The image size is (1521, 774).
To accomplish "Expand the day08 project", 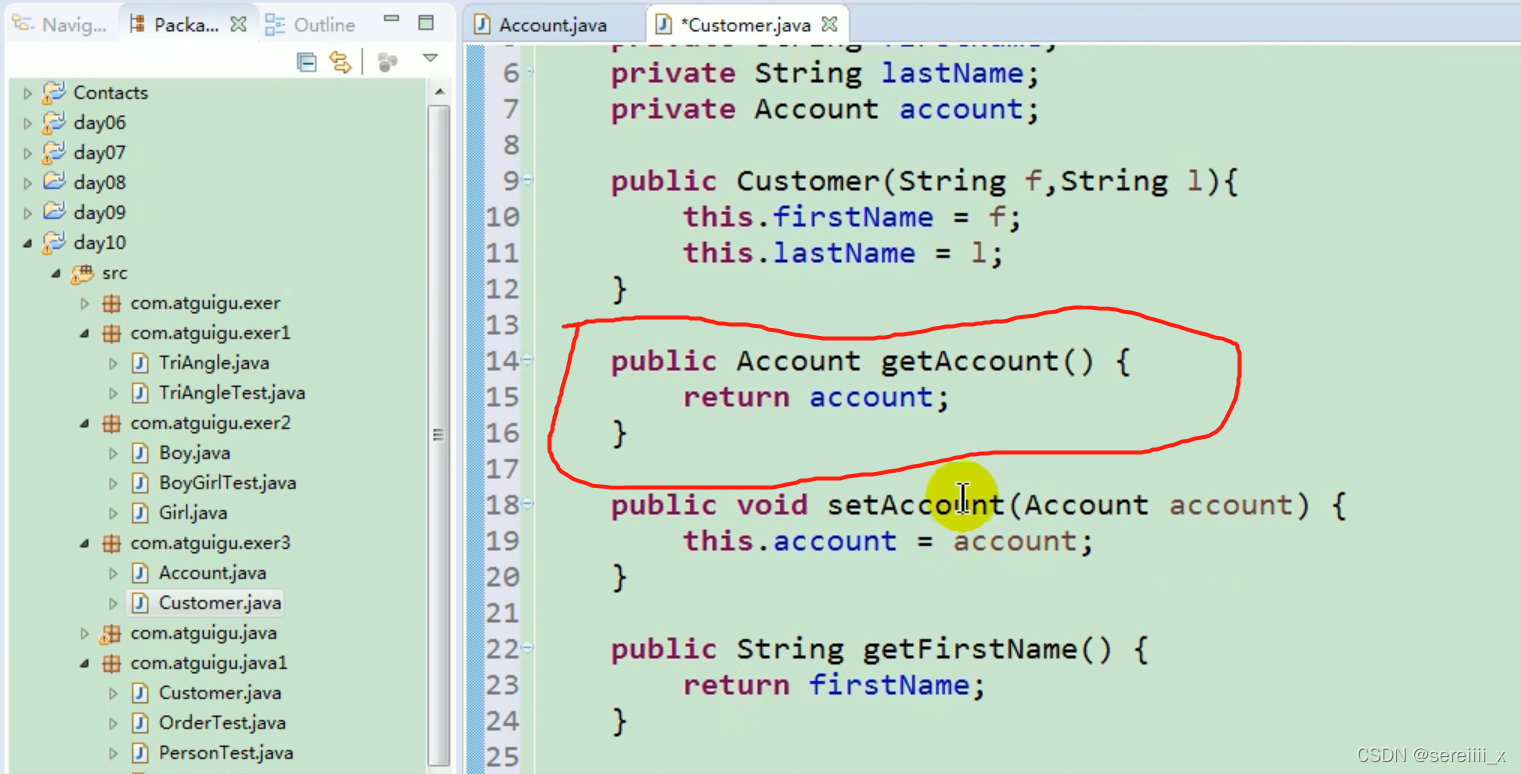I will pyautogui.click(x=27, y=183).
